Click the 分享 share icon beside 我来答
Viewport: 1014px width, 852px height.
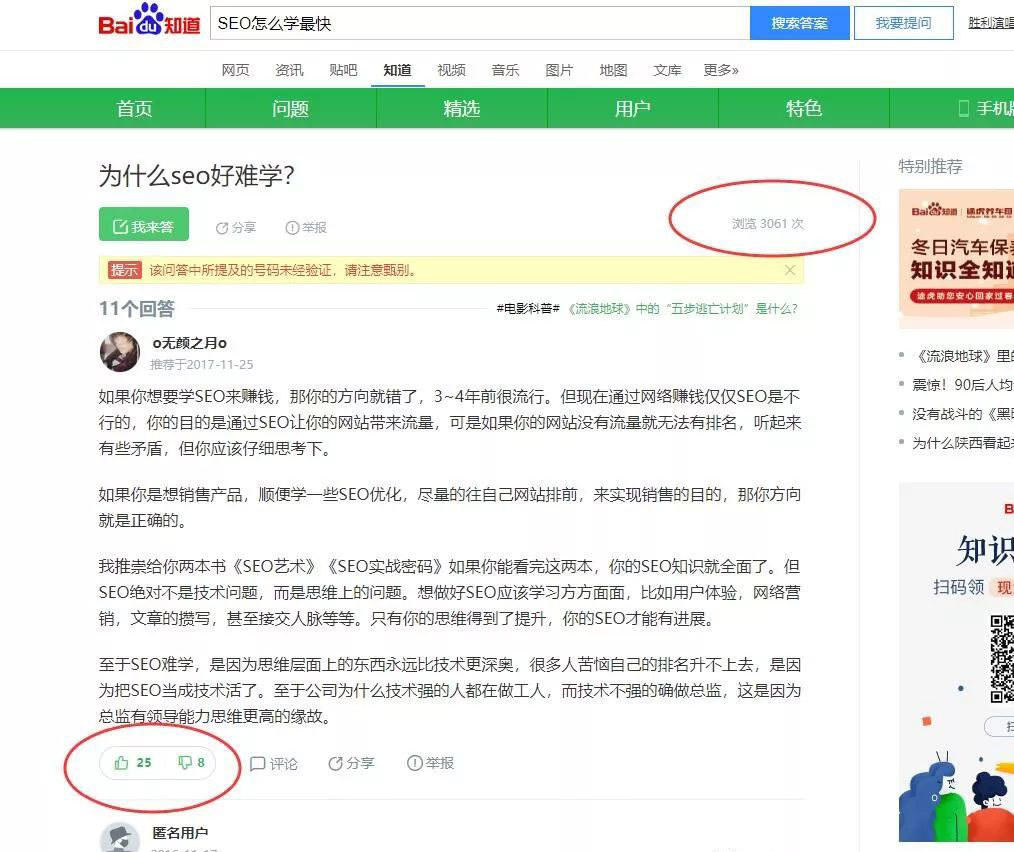[x=222, y=228]
